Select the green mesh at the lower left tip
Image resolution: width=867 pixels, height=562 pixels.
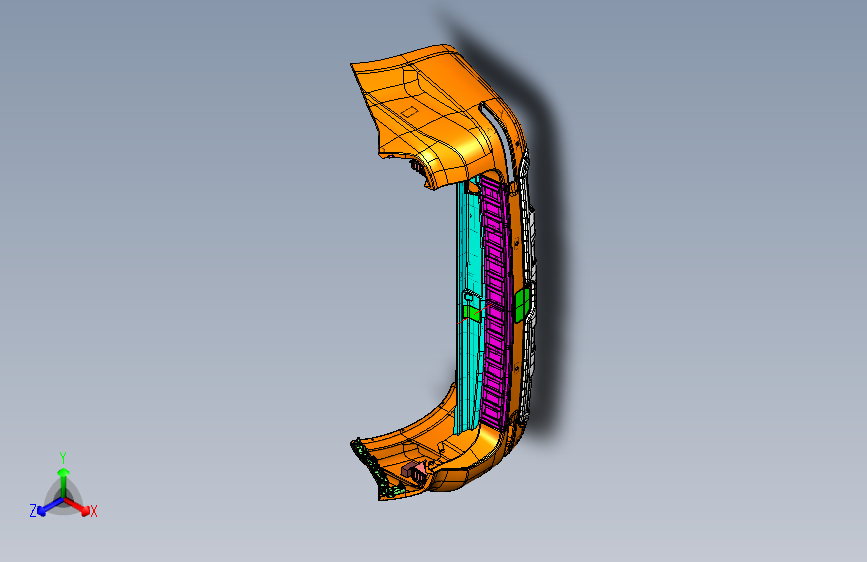click(376, 469)
